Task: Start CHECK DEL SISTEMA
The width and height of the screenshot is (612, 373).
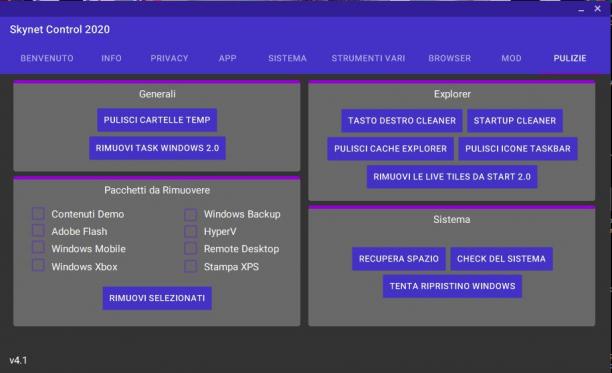Action: 501,259
